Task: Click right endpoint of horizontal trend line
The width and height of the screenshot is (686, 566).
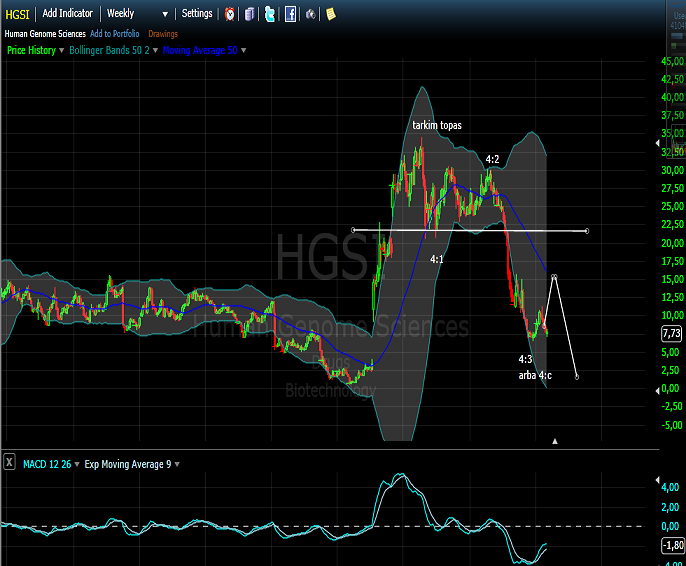Action: point(587,231)
